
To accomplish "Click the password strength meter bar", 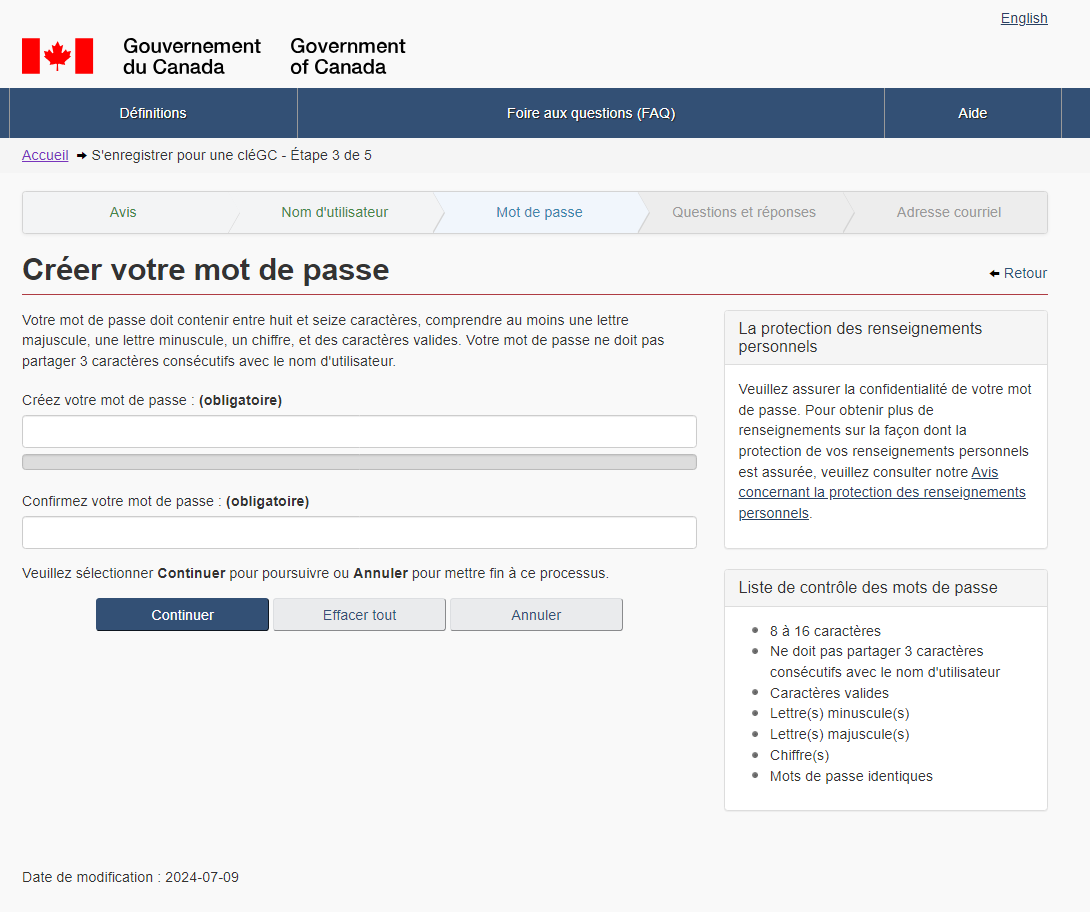I will click(x=359, y=462).
